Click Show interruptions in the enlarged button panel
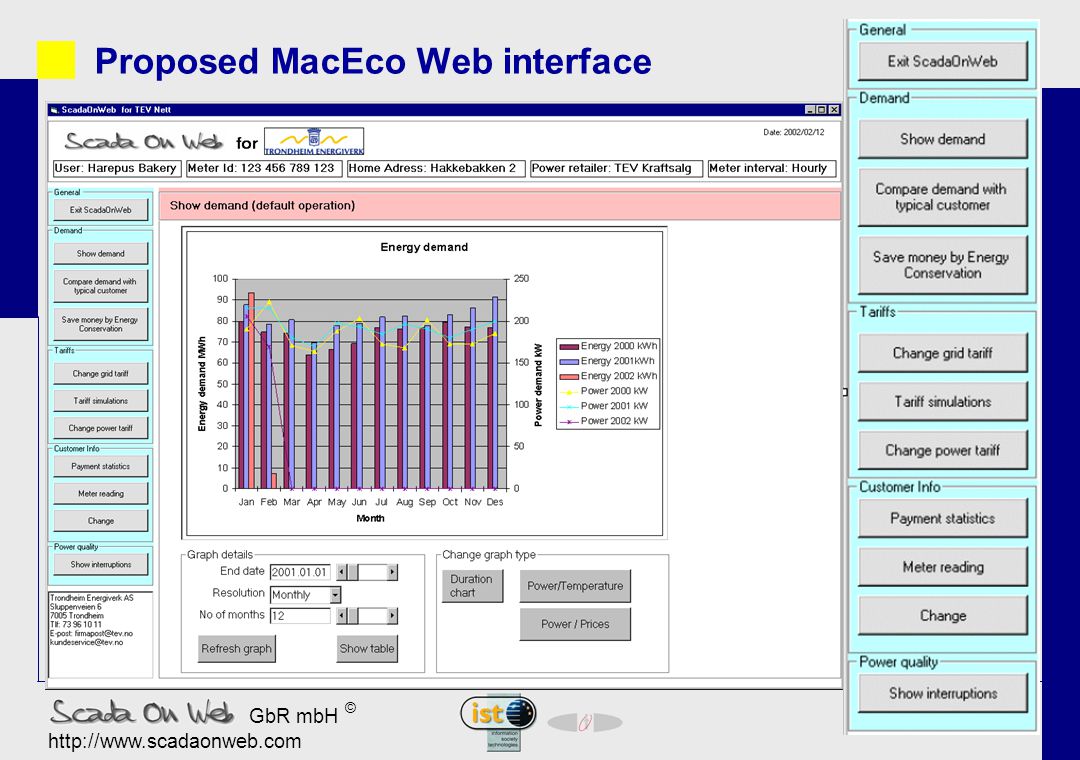This screenshot has height=760, width=1080. [x=942, y=694]
